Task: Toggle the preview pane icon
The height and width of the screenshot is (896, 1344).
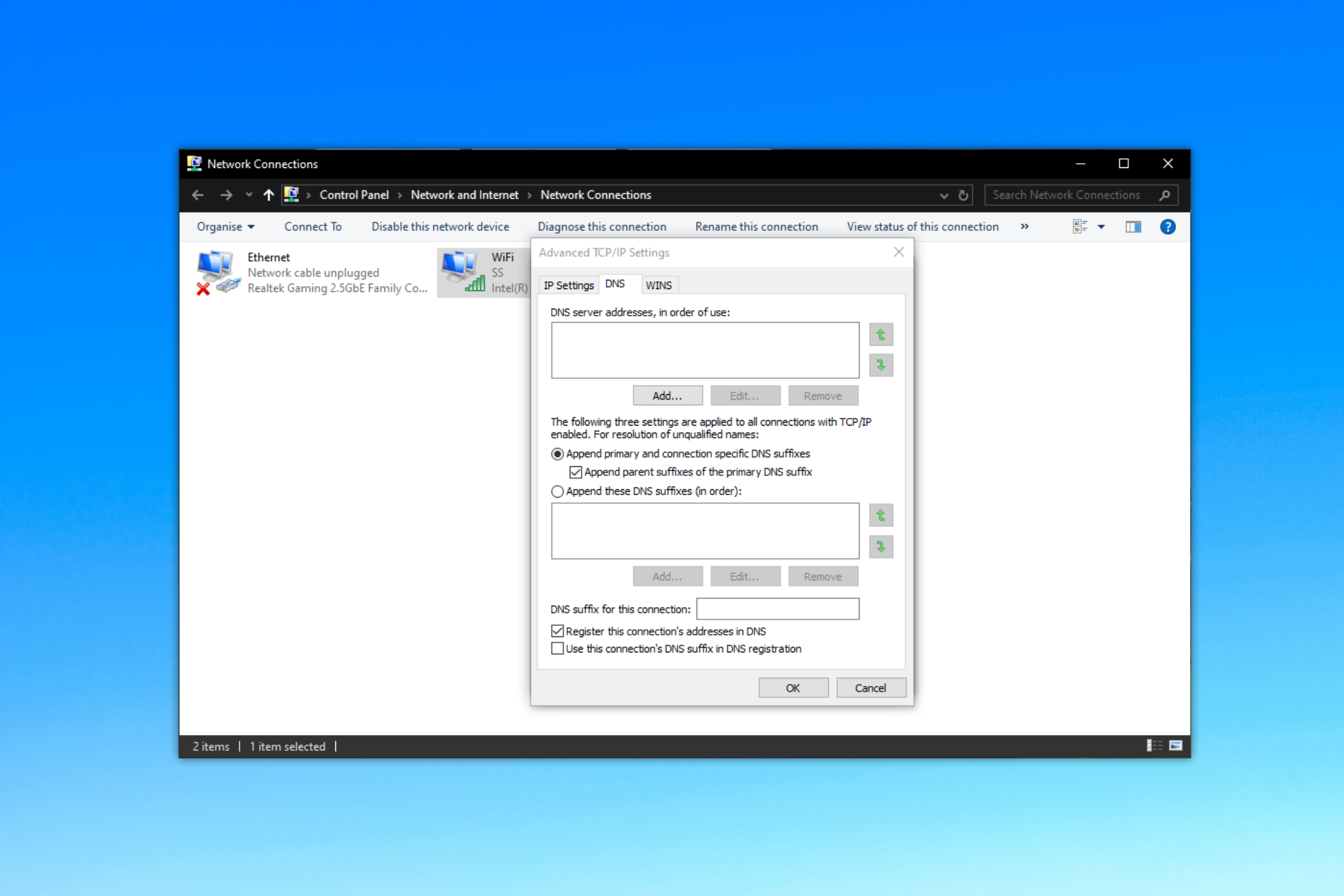Action: [1133, 227]
